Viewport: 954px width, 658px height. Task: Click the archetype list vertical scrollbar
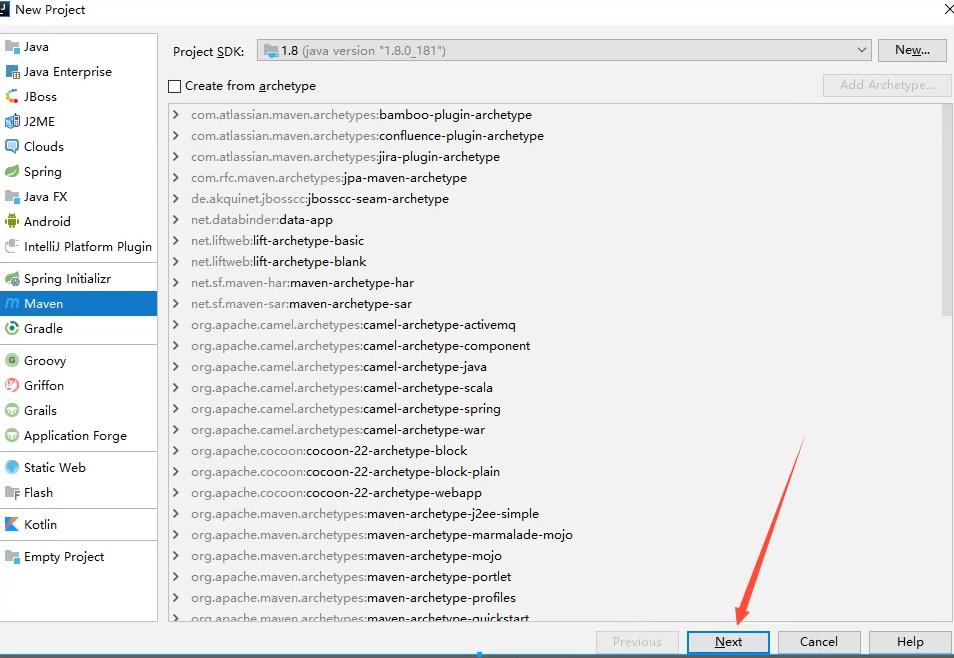pos(947,210)
